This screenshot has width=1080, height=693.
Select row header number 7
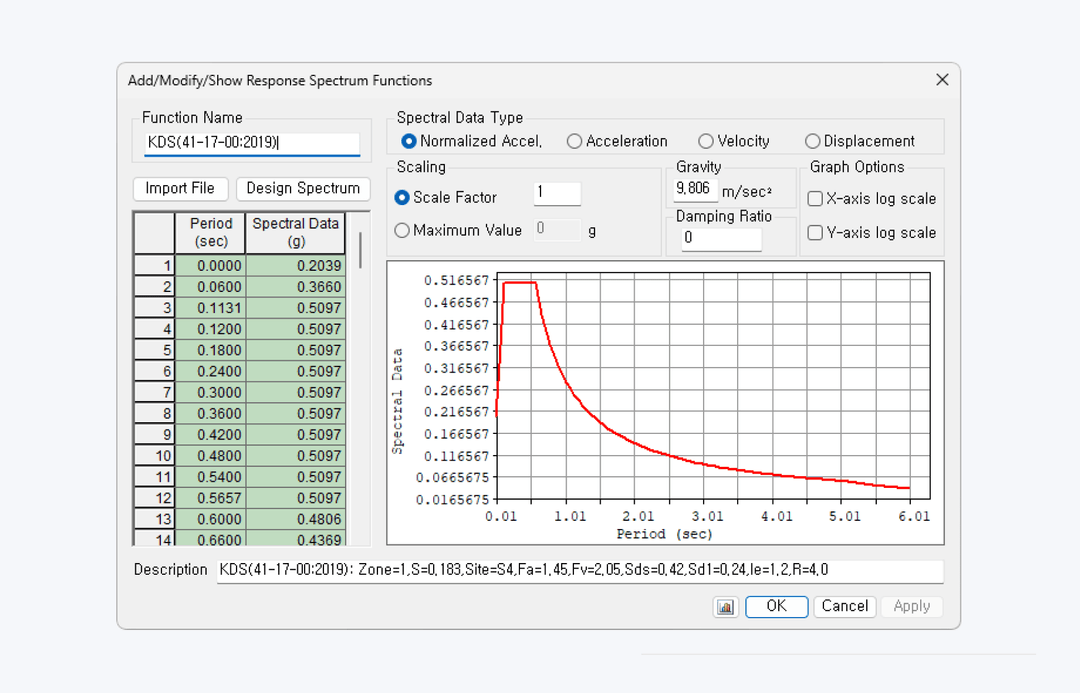(154, 393)
